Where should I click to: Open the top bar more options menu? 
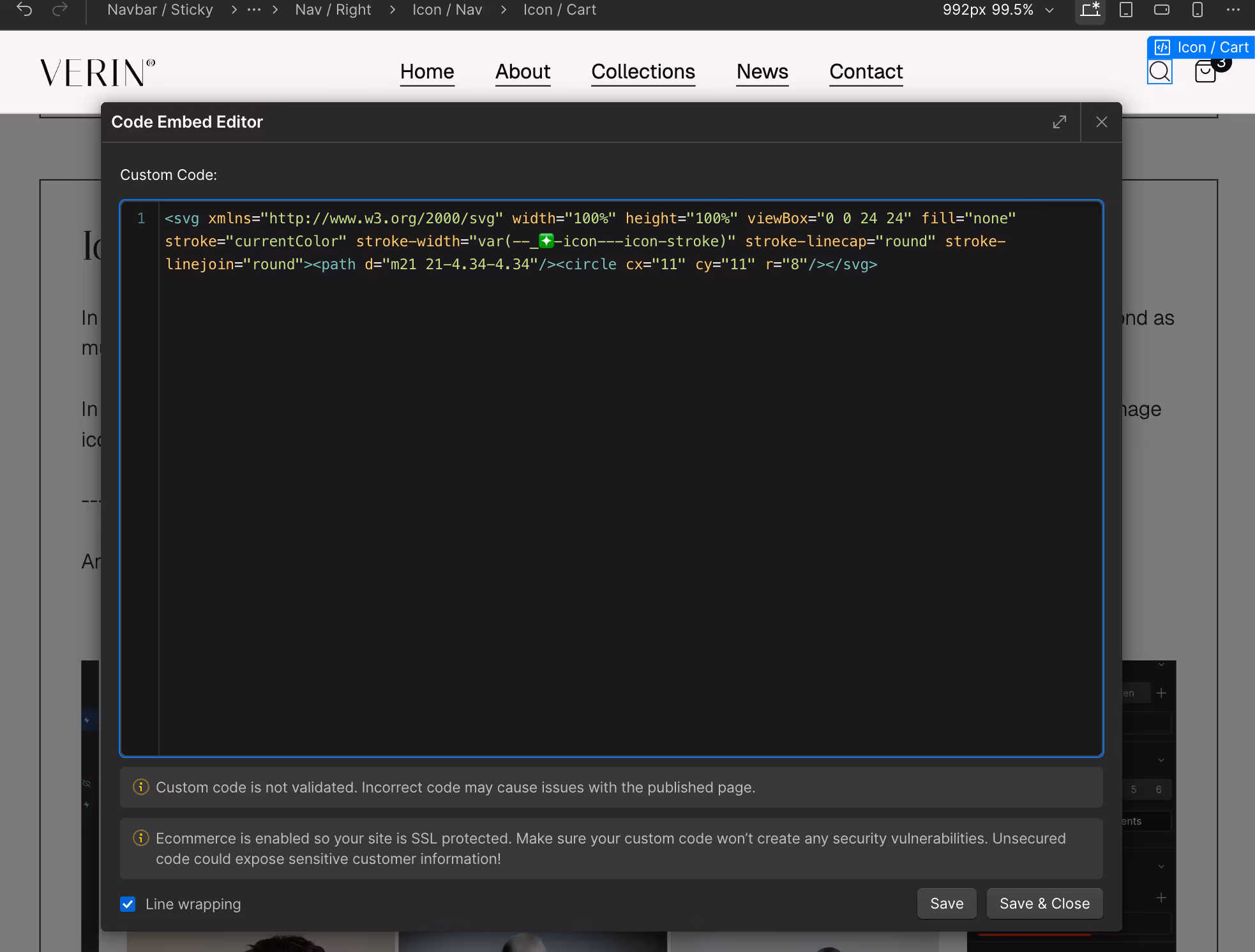[x=1233, y=10]
